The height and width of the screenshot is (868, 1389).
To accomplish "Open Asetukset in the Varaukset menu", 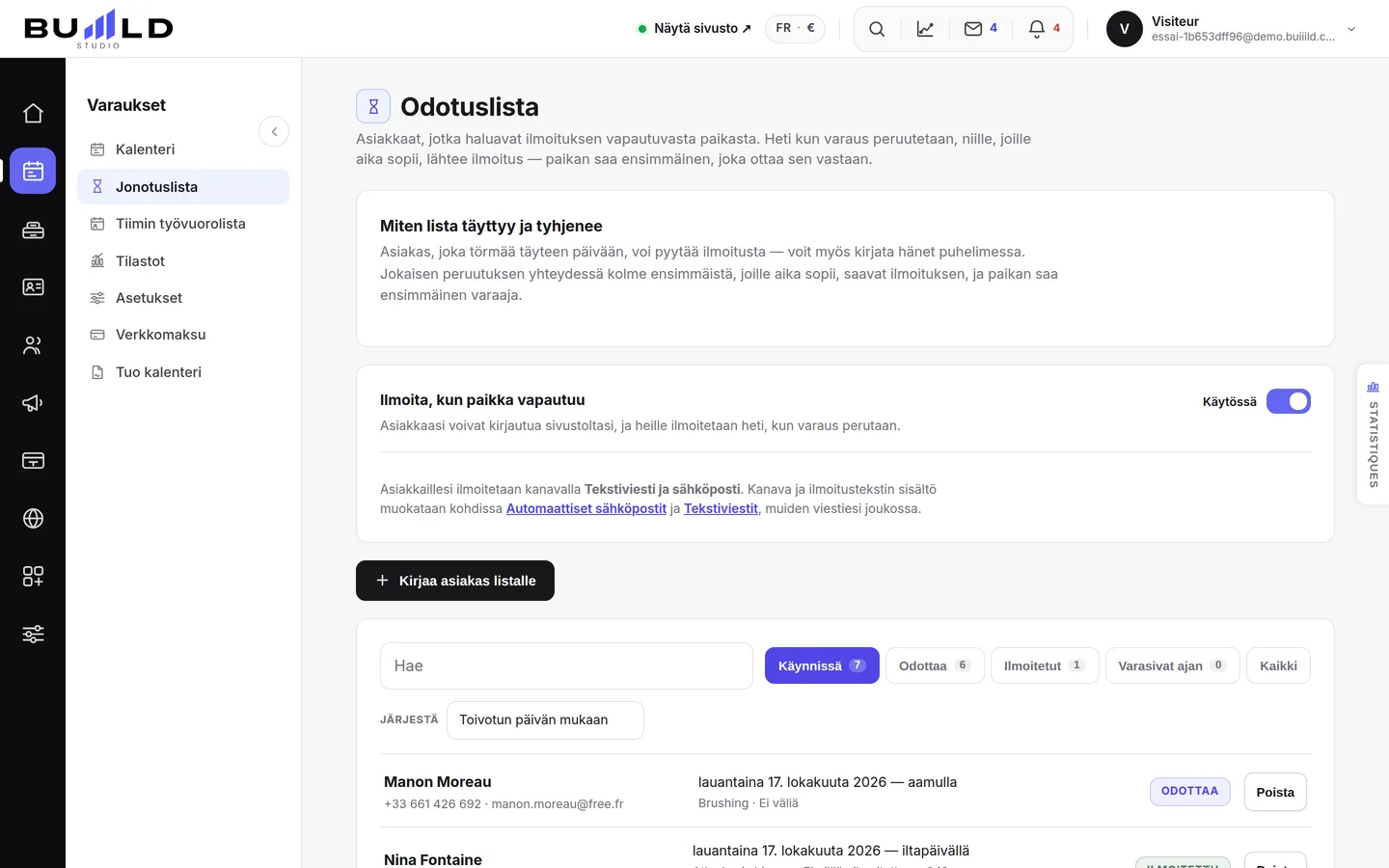I will click(183, 298).
